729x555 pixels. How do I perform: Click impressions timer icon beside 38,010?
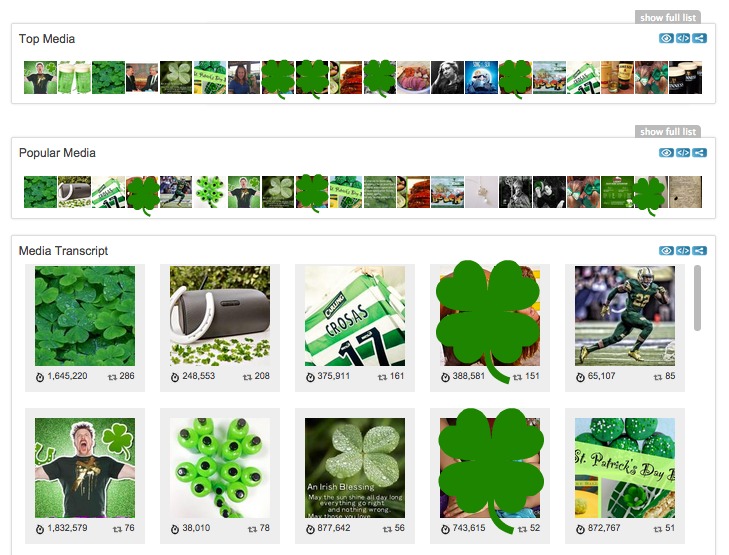tap(175, 529)
